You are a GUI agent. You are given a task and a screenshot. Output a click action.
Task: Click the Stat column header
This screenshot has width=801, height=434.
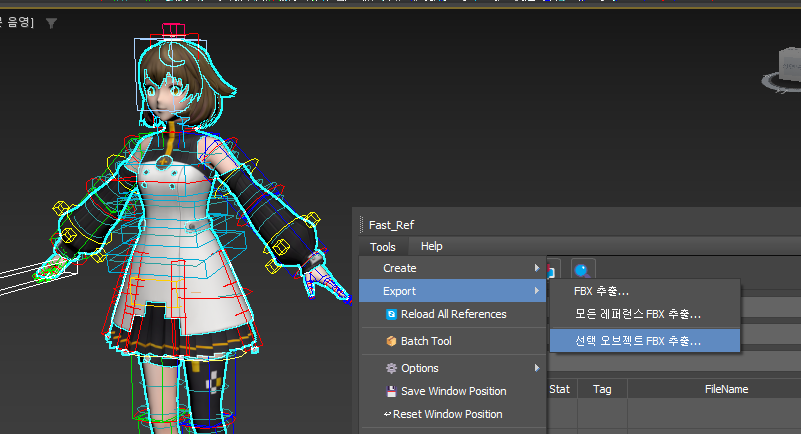pos(560,388)
